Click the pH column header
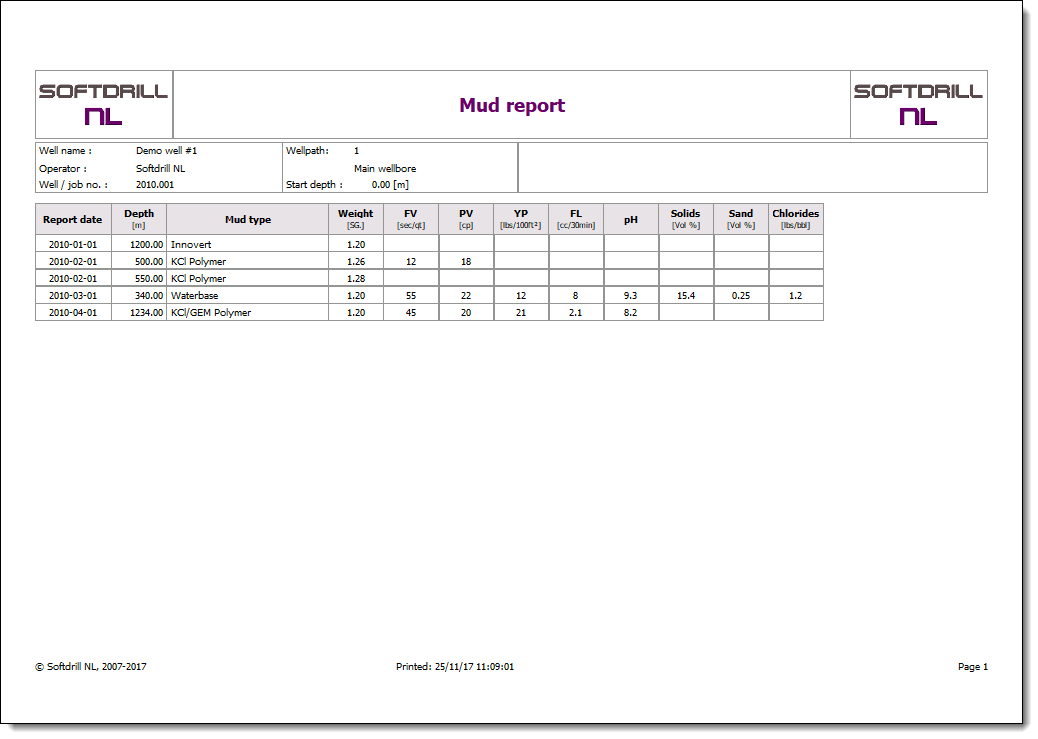Viewport: 1038px width, 739px height. coord(630,220)
